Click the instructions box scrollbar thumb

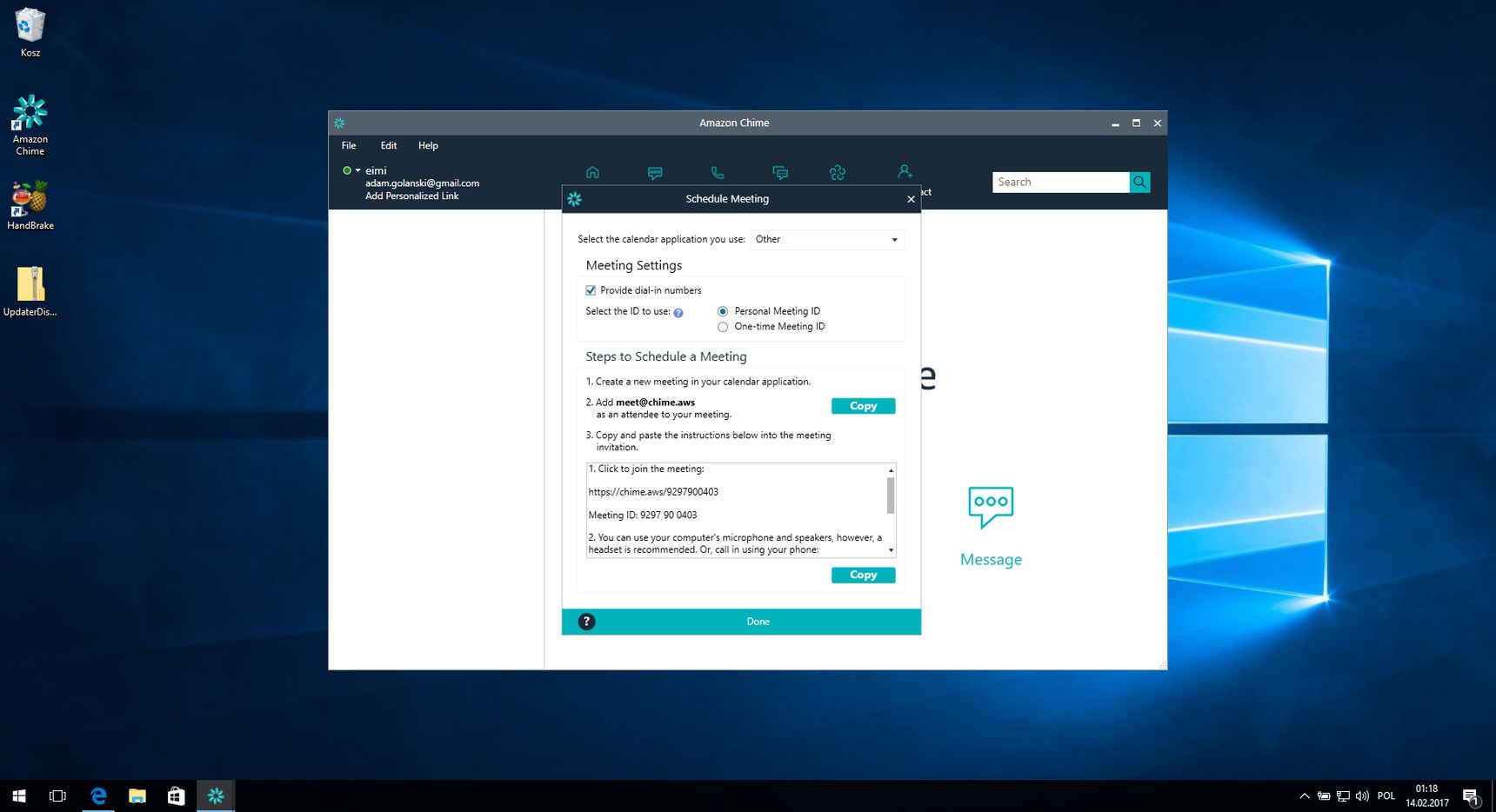click(x=891, y=496)
